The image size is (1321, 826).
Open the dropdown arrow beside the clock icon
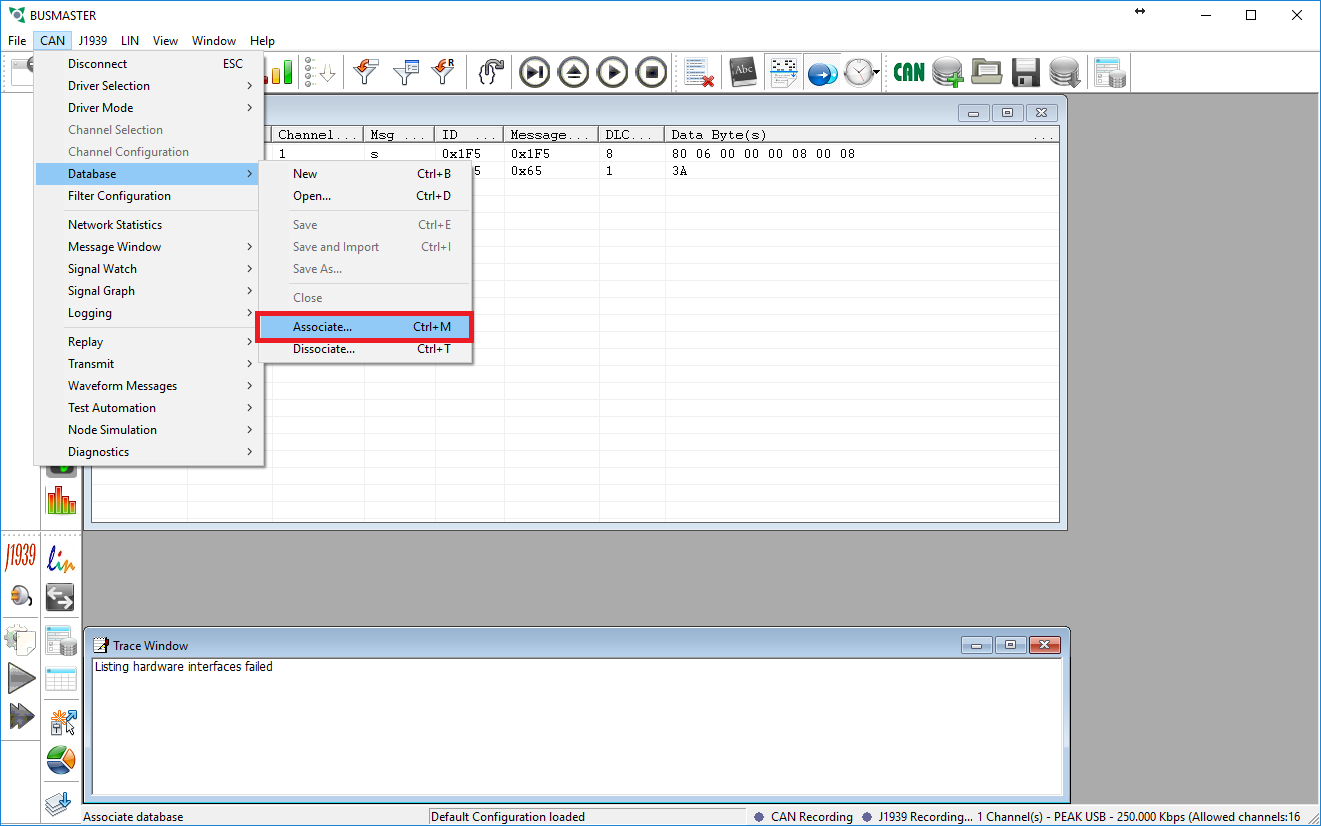click(x=877, y=73)
